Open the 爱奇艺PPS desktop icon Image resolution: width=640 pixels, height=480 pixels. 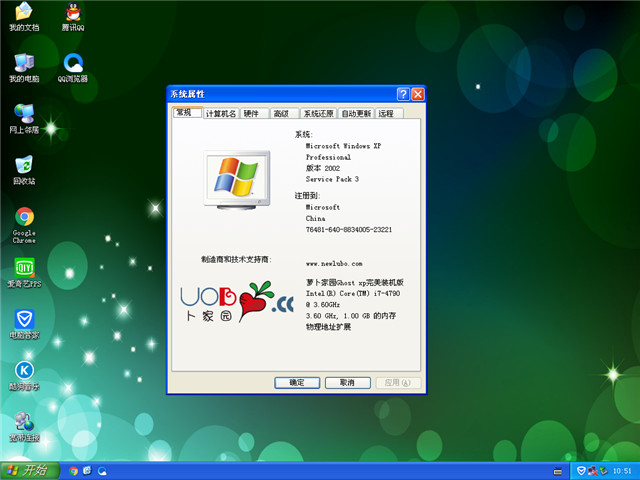(24, 273)
